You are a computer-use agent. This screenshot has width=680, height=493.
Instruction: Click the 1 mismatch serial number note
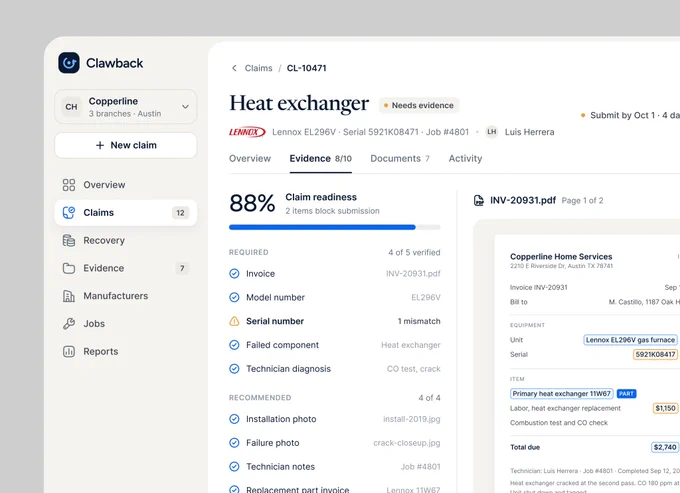click(419, 321)
